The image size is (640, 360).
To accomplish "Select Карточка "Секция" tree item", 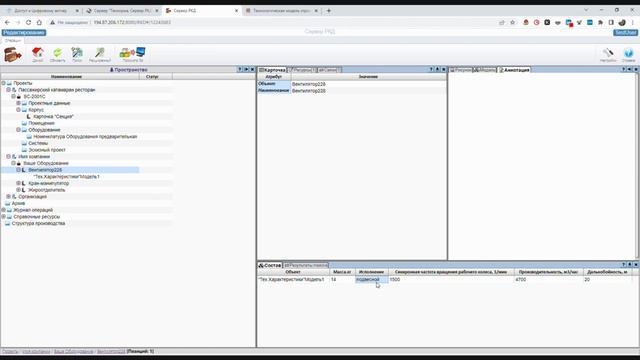I will (x=53, y=116).
